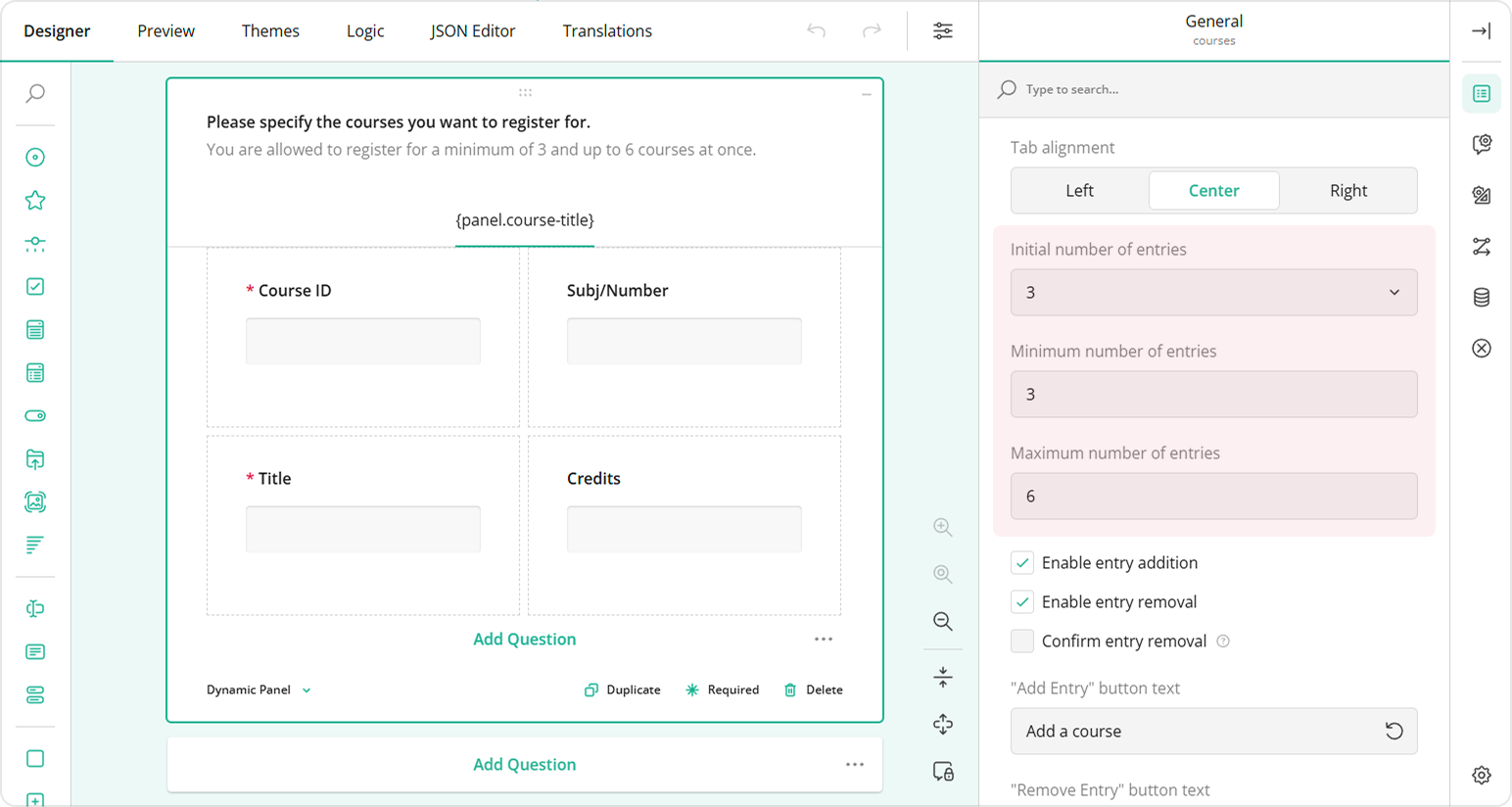Open survey settings via the sliders icon
1512x807 pixels.
(942, 31)
